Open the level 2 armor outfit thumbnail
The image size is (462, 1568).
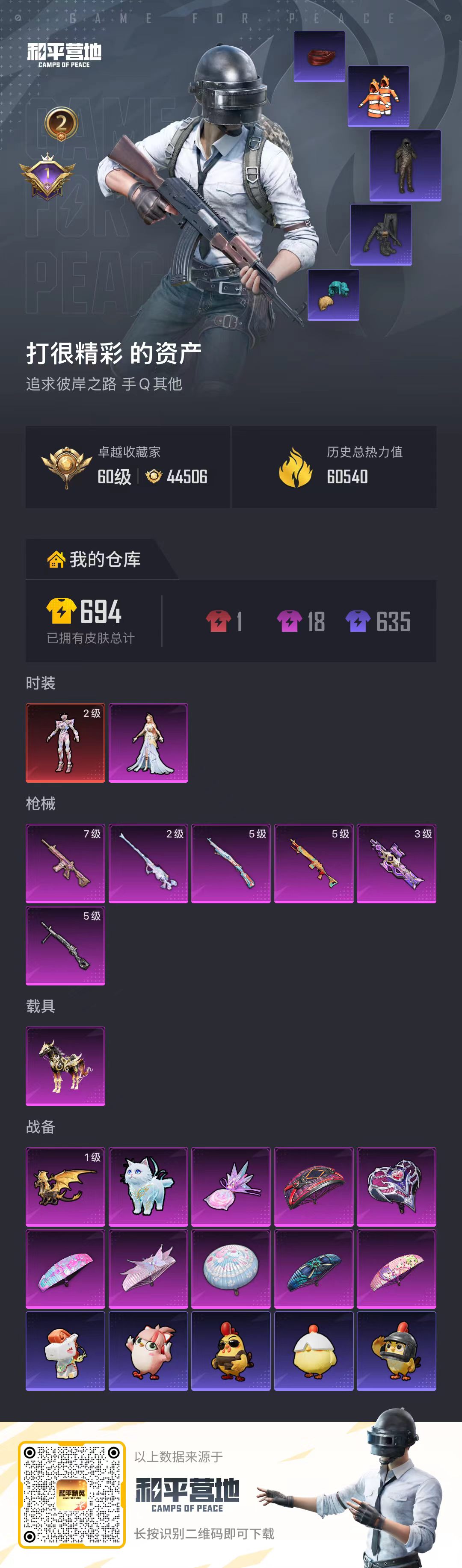coord(65,743)
